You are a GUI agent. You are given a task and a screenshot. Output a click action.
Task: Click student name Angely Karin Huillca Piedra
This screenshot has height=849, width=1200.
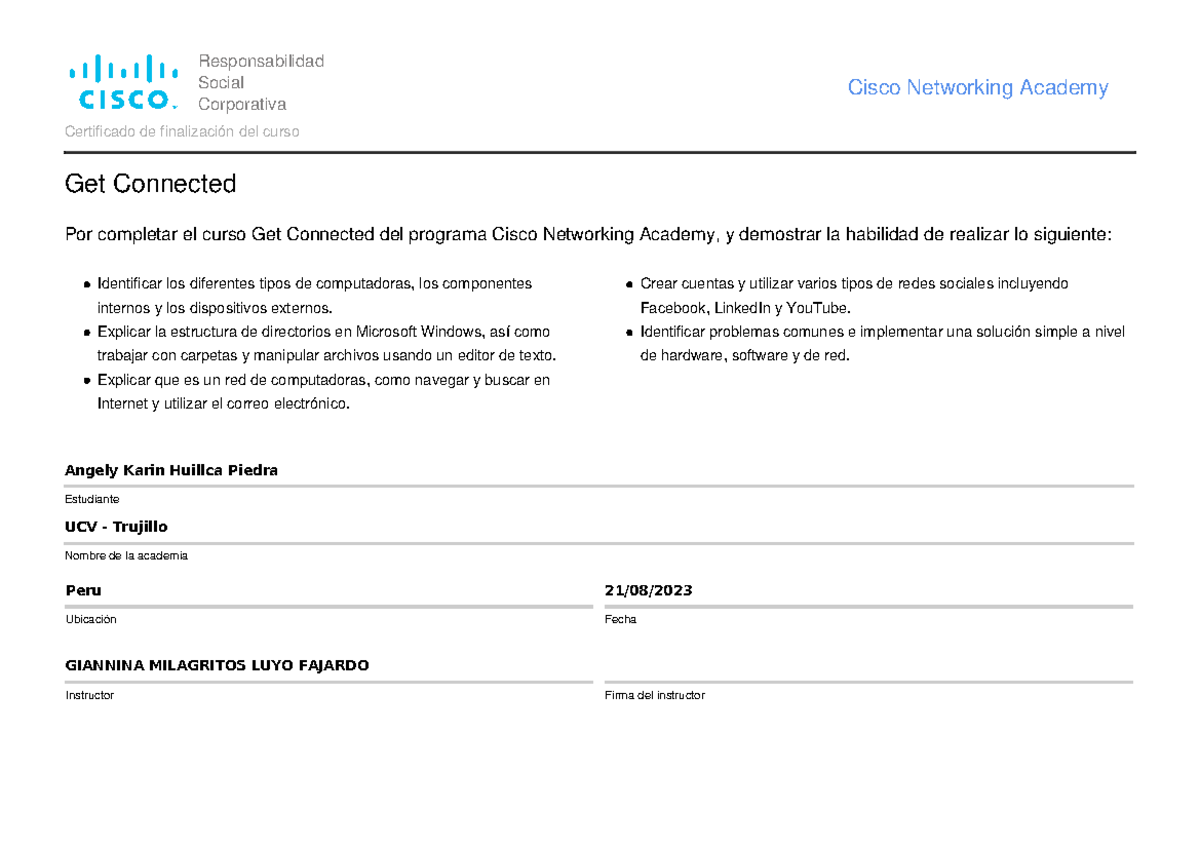coord(171,470)
